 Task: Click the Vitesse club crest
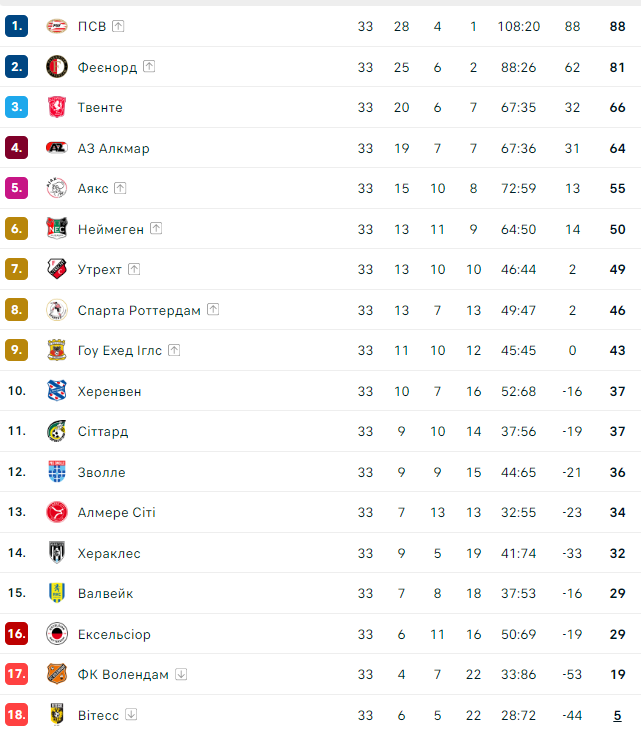coord(56,715)
